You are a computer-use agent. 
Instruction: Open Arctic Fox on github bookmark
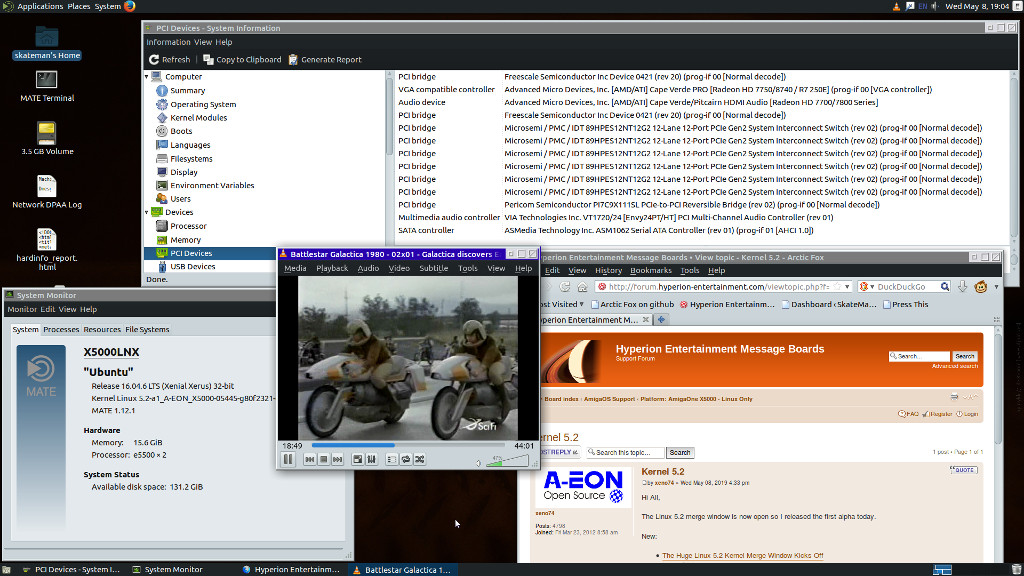(632, 304)
